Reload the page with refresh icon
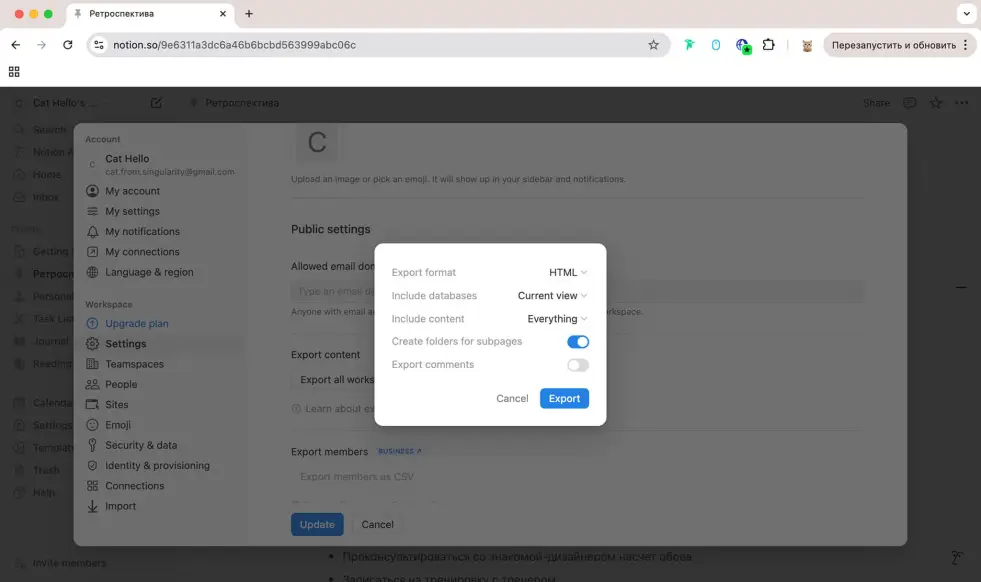Viewport: 981px width, 582px height. [68, 45]
